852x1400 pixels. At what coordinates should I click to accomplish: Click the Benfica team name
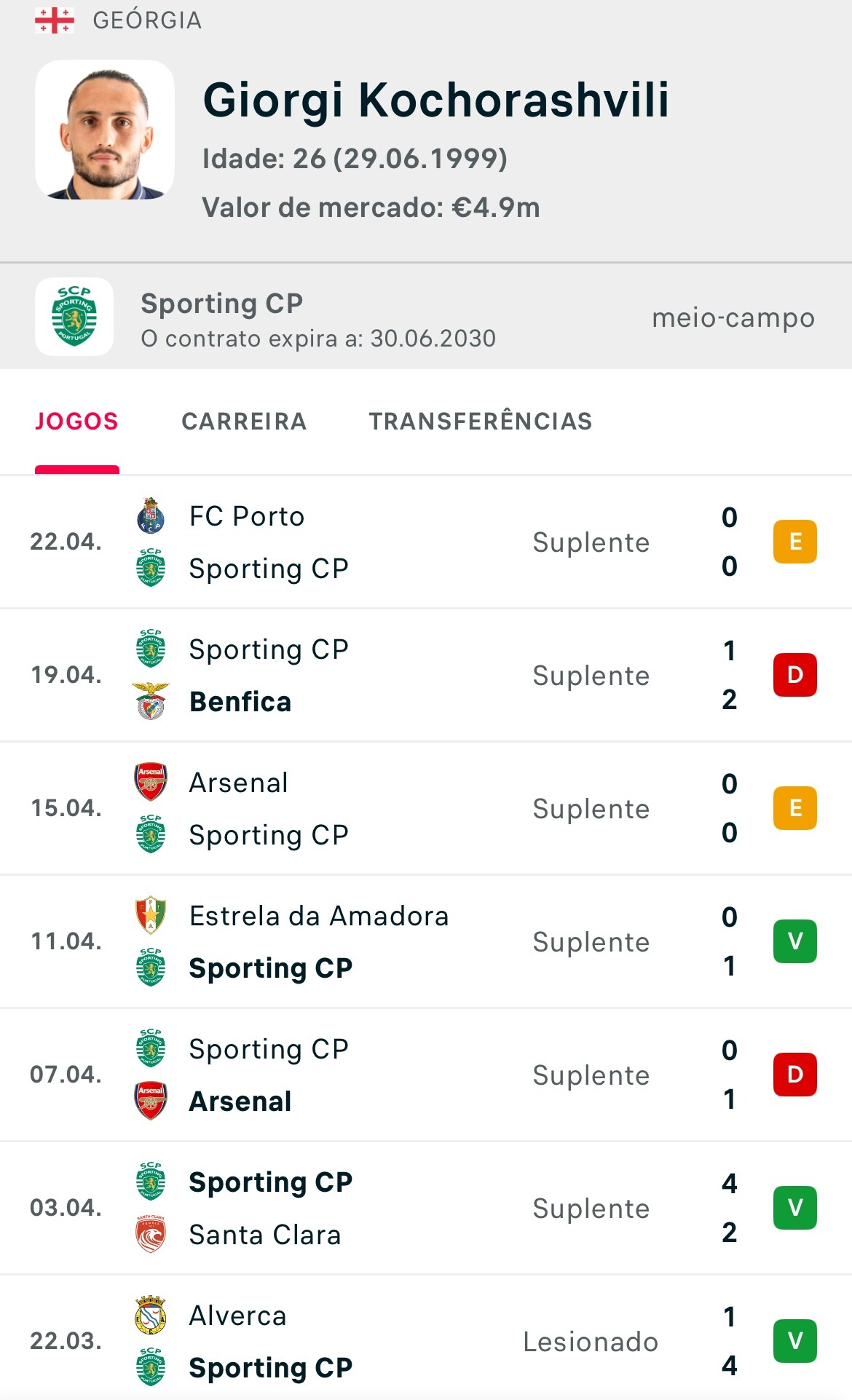tap(240, 702)
